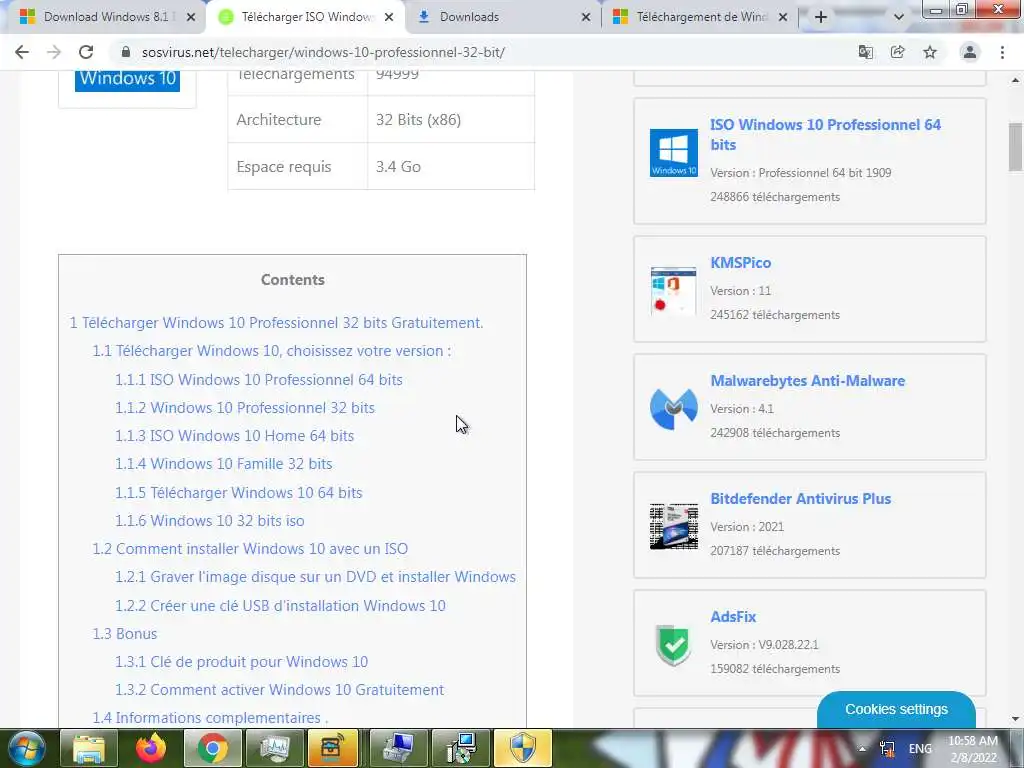This screenshot has height=768, width=1024.
Task: Click the page vertical scrollbar thumb
Action: (x=1015, y=146)
